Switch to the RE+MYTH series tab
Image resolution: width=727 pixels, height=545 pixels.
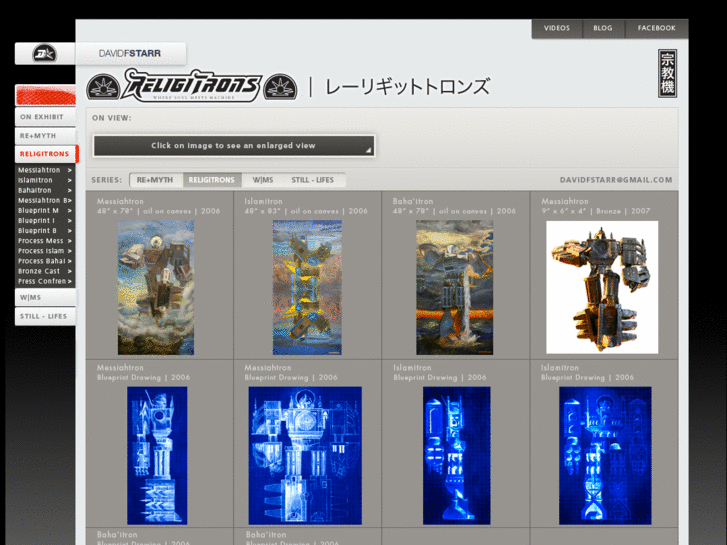pyautogui.click(x=155, y=180)
